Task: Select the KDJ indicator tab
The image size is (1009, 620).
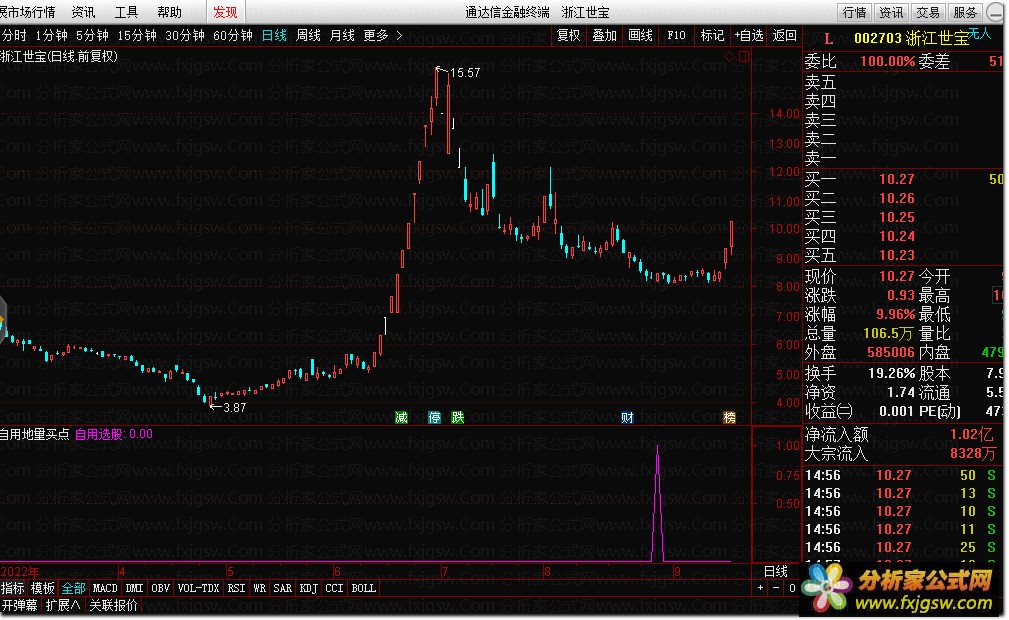Action: tap(308, 588)
